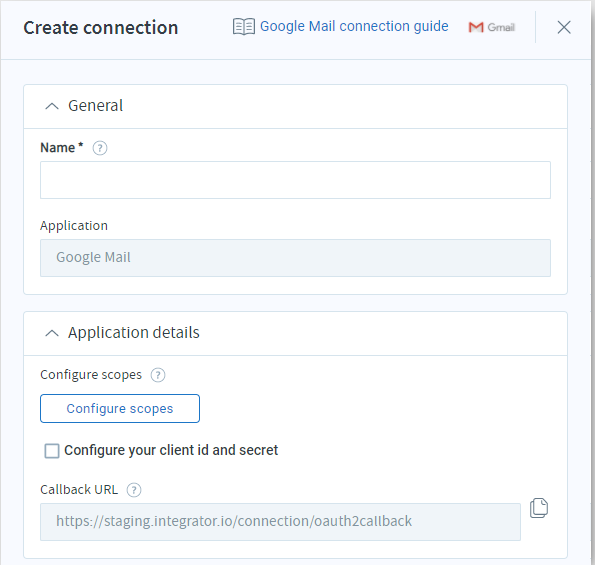Collapse the General section chevron
Screen dimensions: 595x565
pyautogui.click(x=52, y=106)
